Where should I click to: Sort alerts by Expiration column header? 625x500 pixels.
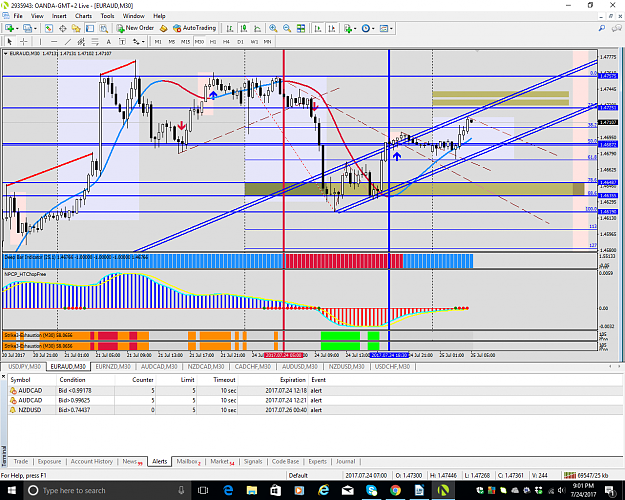click(293, 380)
